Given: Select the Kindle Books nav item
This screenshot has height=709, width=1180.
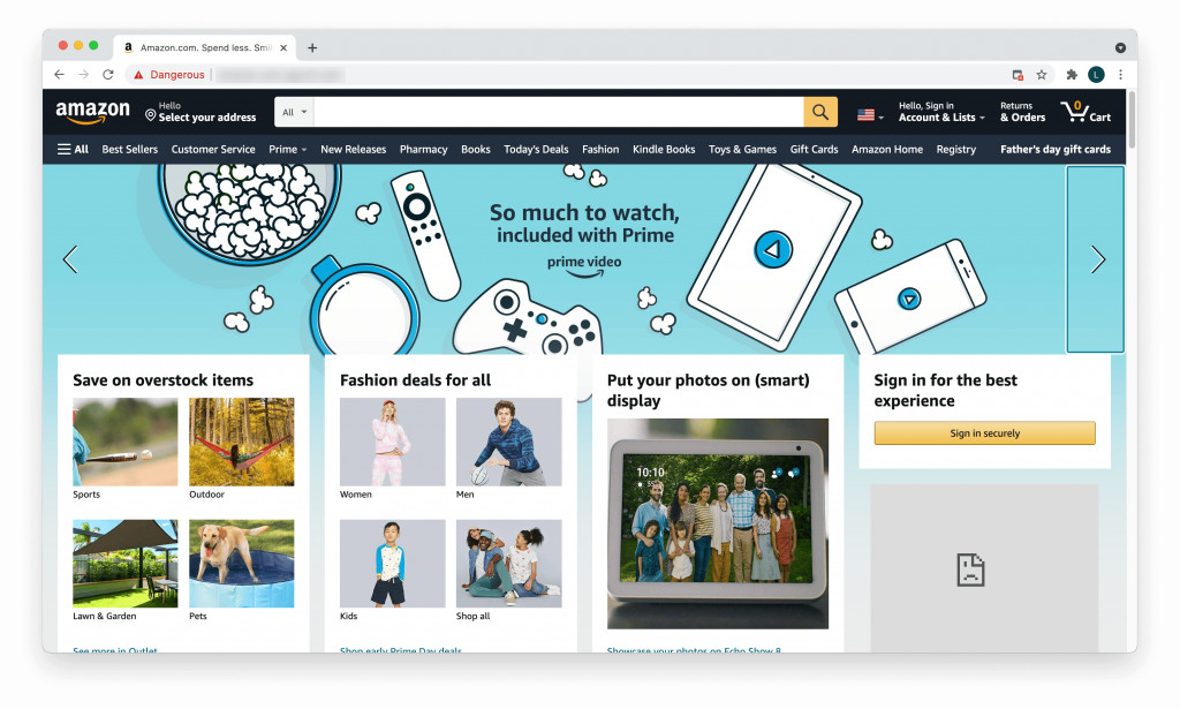Looking at the screenshot, I should point(663,148).
